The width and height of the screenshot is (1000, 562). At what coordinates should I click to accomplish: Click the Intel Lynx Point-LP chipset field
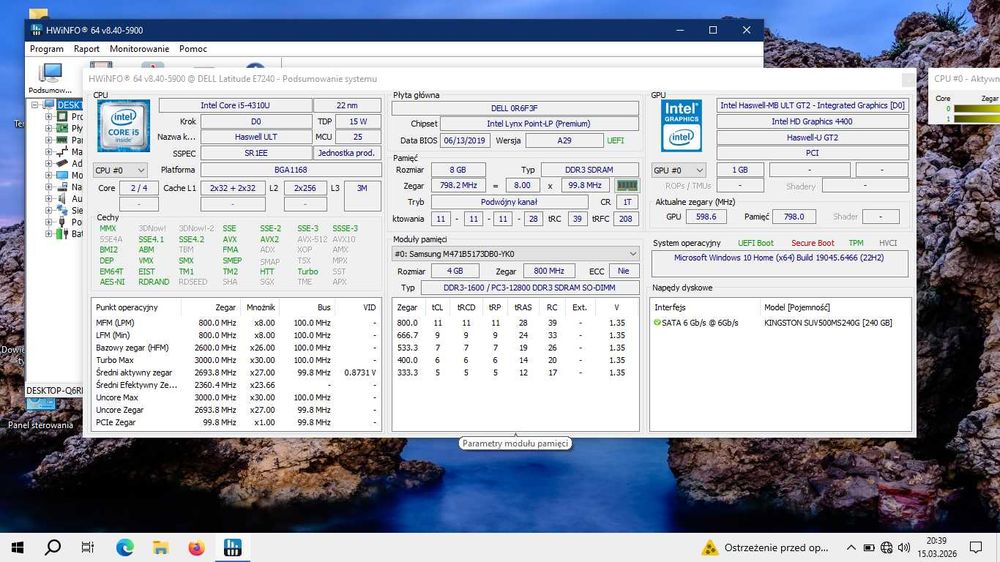tap(539, 124)
